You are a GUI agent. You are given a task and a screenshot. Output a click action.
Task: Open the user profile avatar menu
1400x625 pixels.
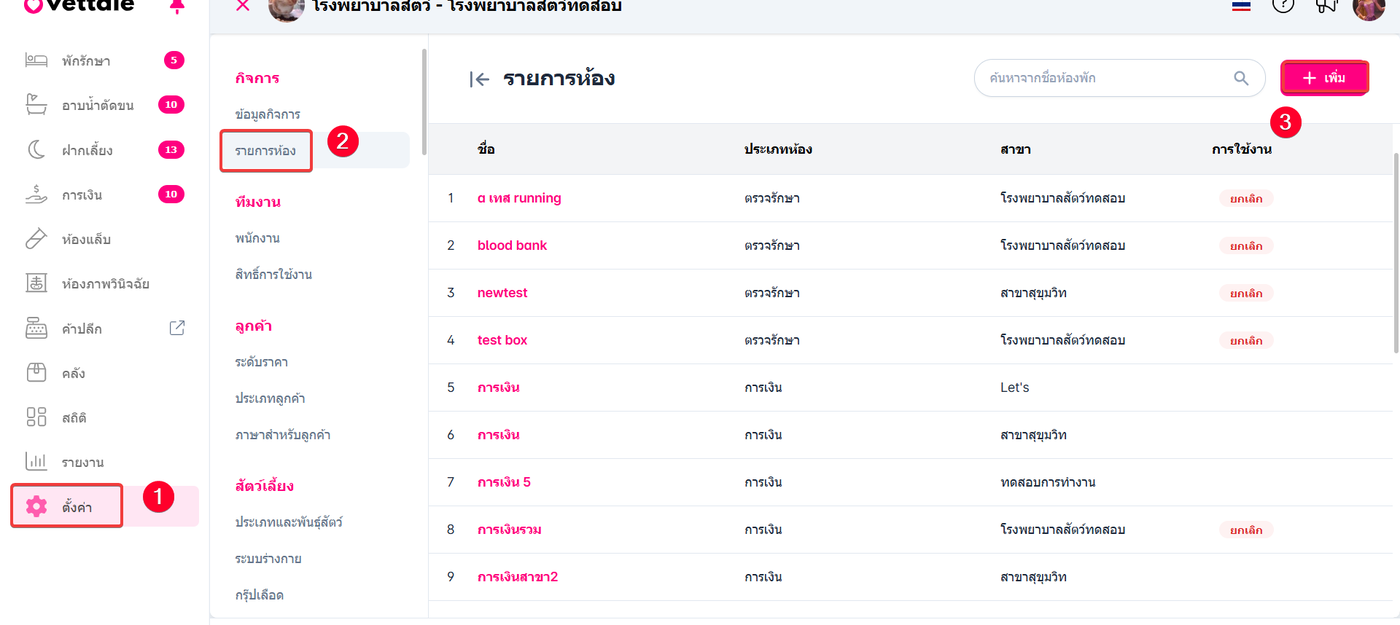point(1368,6)
